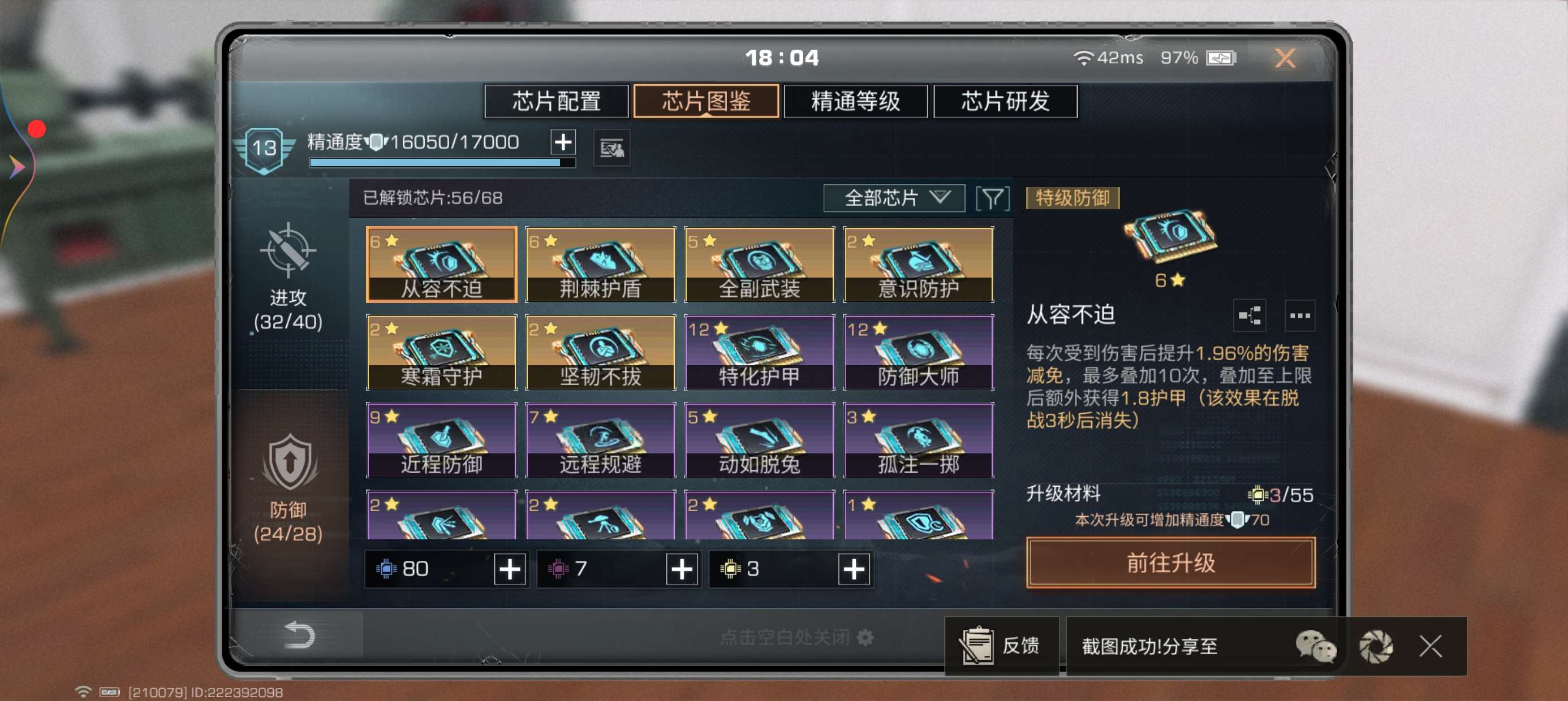The image size is (1568, 701).
Task: Open the chip filter funnel icon
Action: 992,198
